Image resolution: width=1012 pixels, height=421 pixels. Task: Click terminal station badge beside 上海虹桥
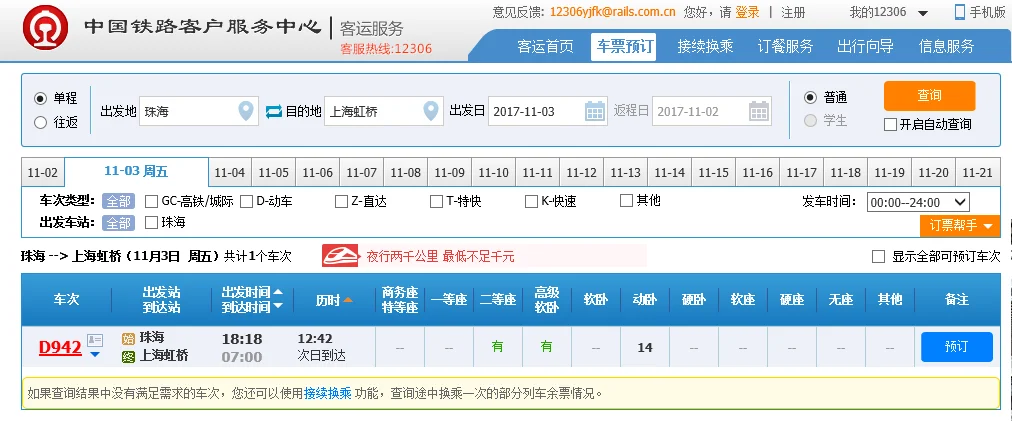[x=128, y=356]
